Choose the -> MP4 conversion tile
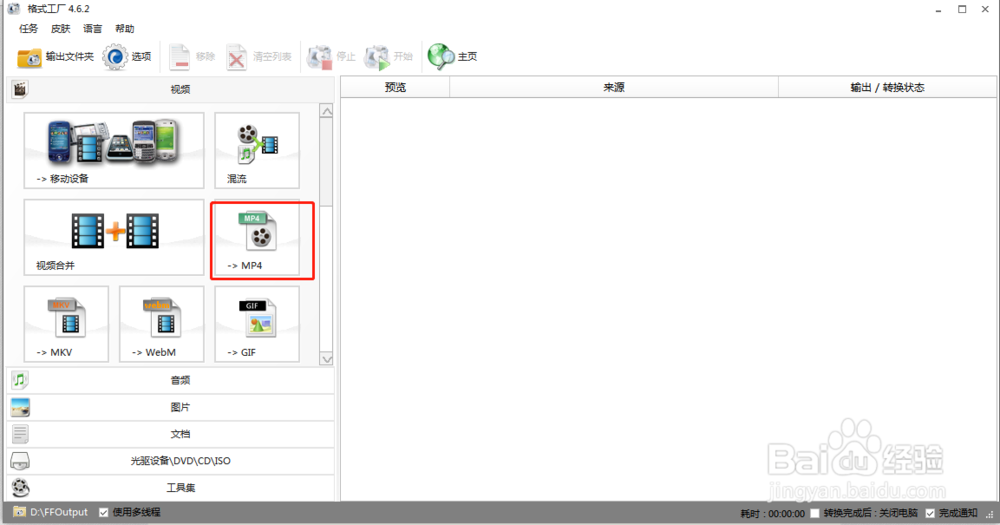The height and width of the screenshot is (525, 1000). coord(257,237)
